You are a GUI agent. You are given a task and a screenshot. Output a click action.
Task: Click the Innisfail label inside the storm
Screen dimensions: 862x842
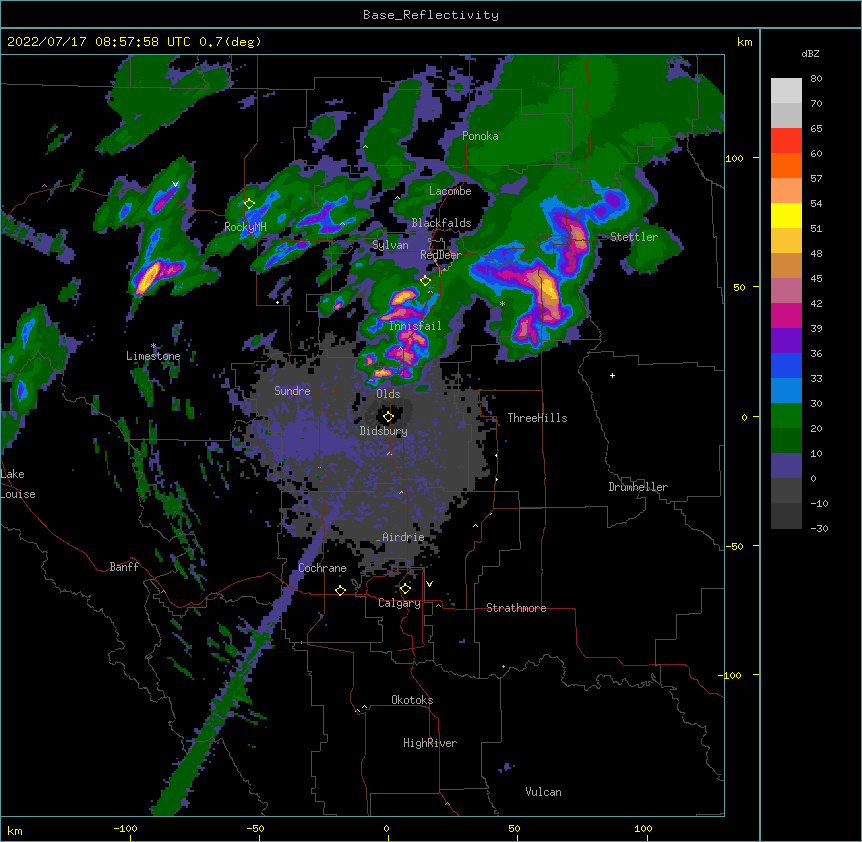[415, 326]
